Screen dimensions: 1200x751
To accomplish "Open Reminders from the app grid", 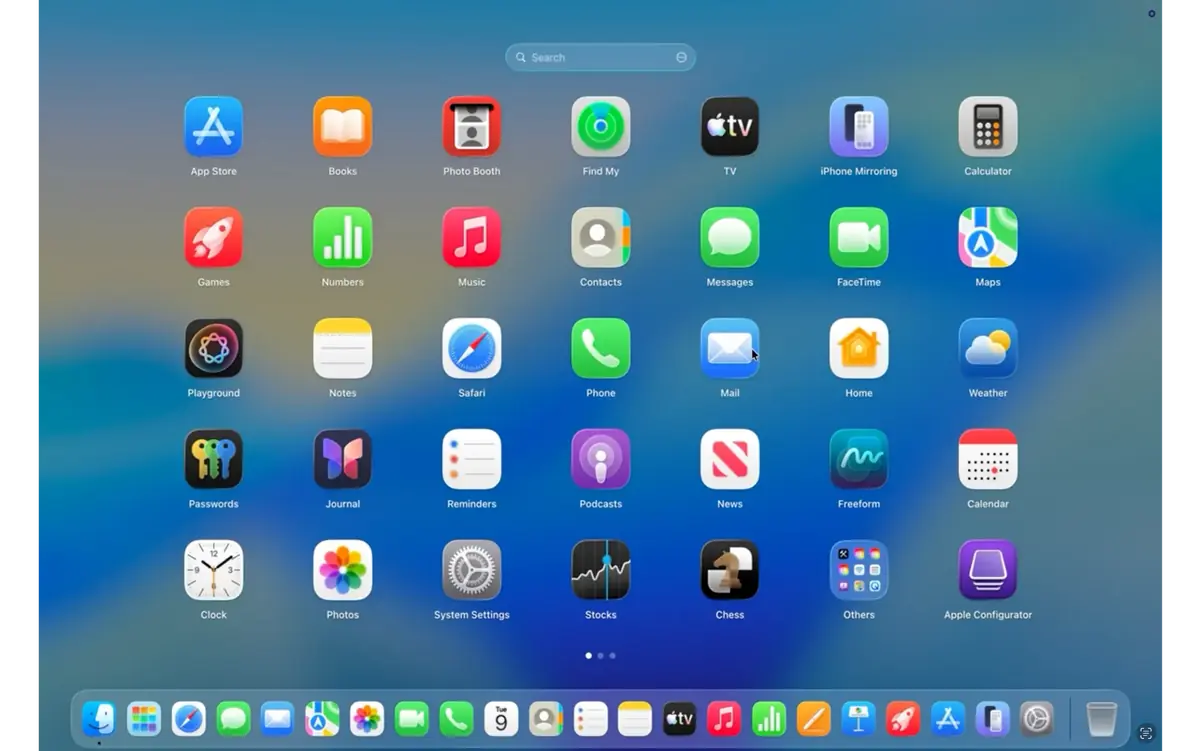I will click(471, 460).
